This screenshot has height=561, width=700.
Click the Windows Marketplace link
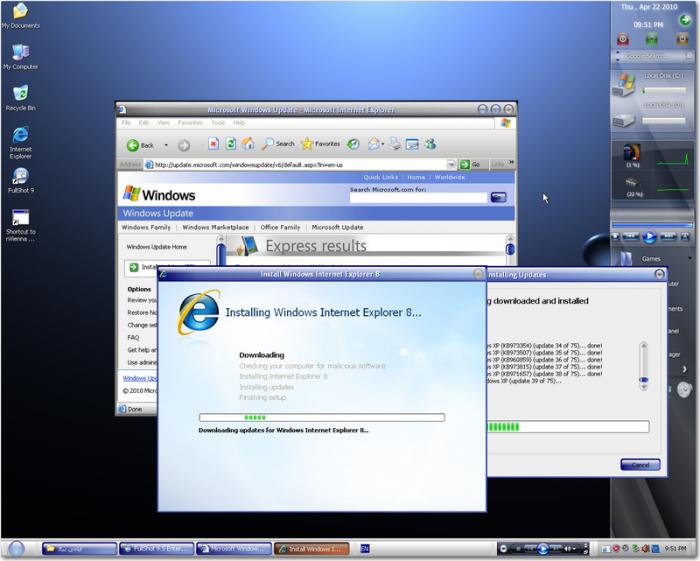pyautogui.click(x=216, y=227)
